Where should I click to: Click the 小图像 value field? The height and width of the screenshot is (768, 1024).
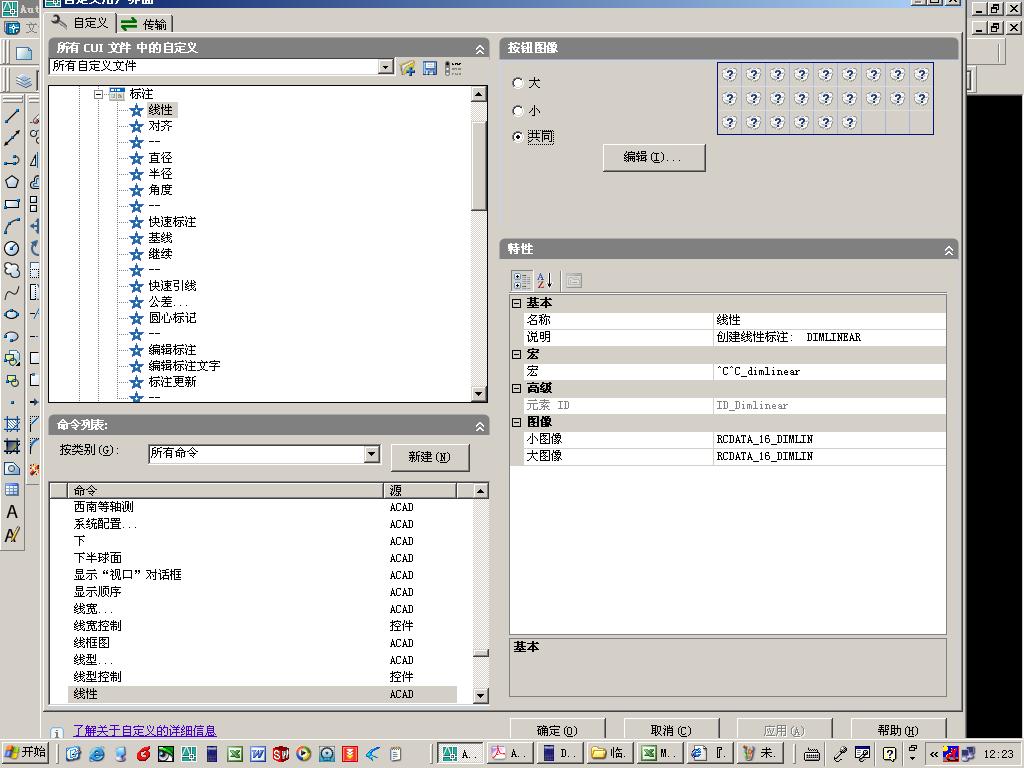(x=830, y=439)
